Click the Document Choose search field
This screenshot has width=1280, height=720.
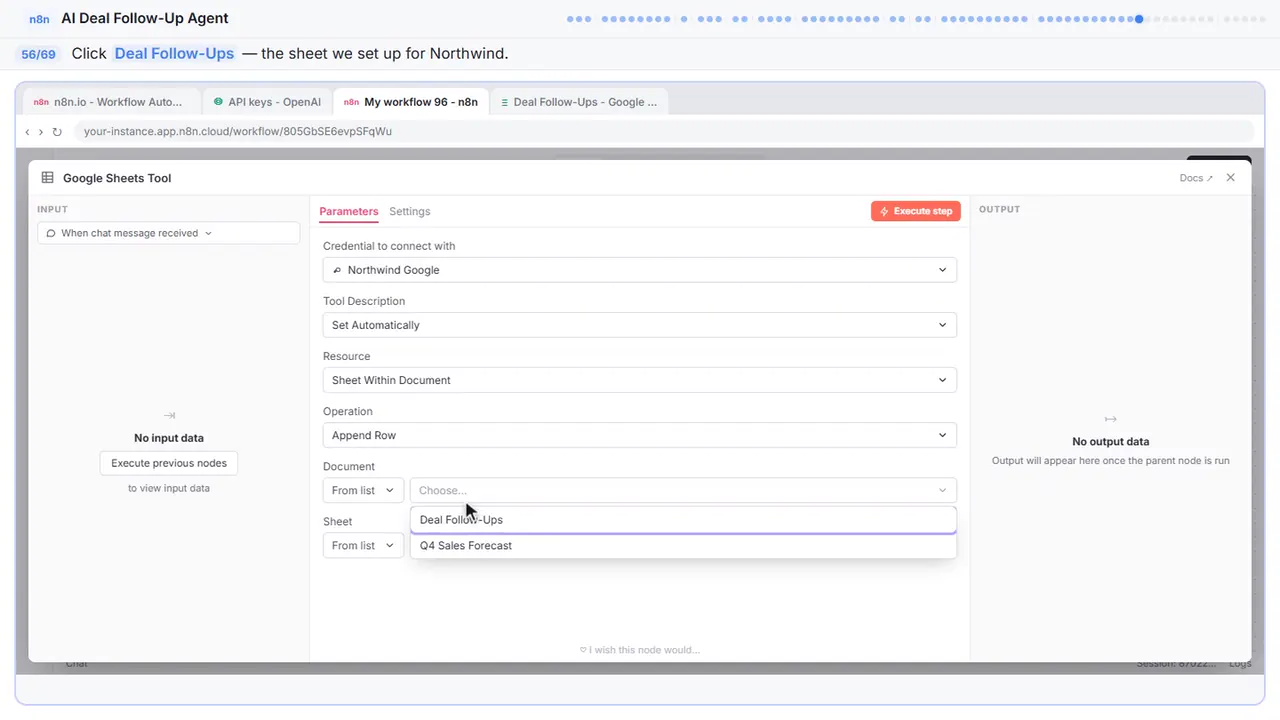[x=683, y=490]
